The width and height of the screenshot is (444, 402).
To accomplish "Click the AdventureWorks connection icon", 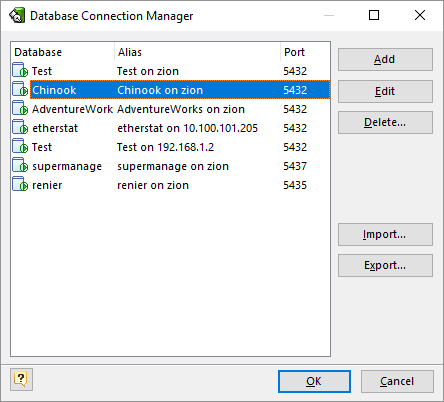I will pos(20,108).
